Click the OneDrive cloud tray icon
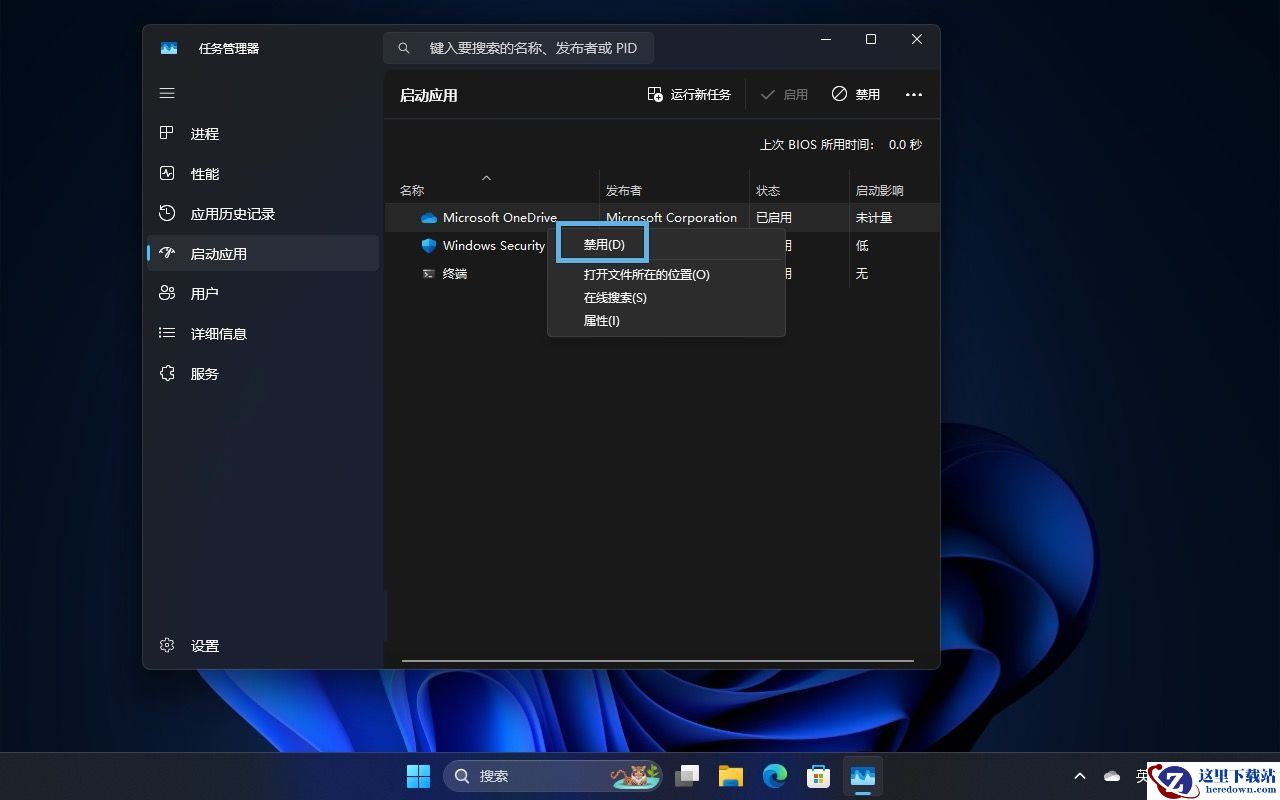The width and height of the screenshot is (1280, 800). click(x=1112, y=776)
